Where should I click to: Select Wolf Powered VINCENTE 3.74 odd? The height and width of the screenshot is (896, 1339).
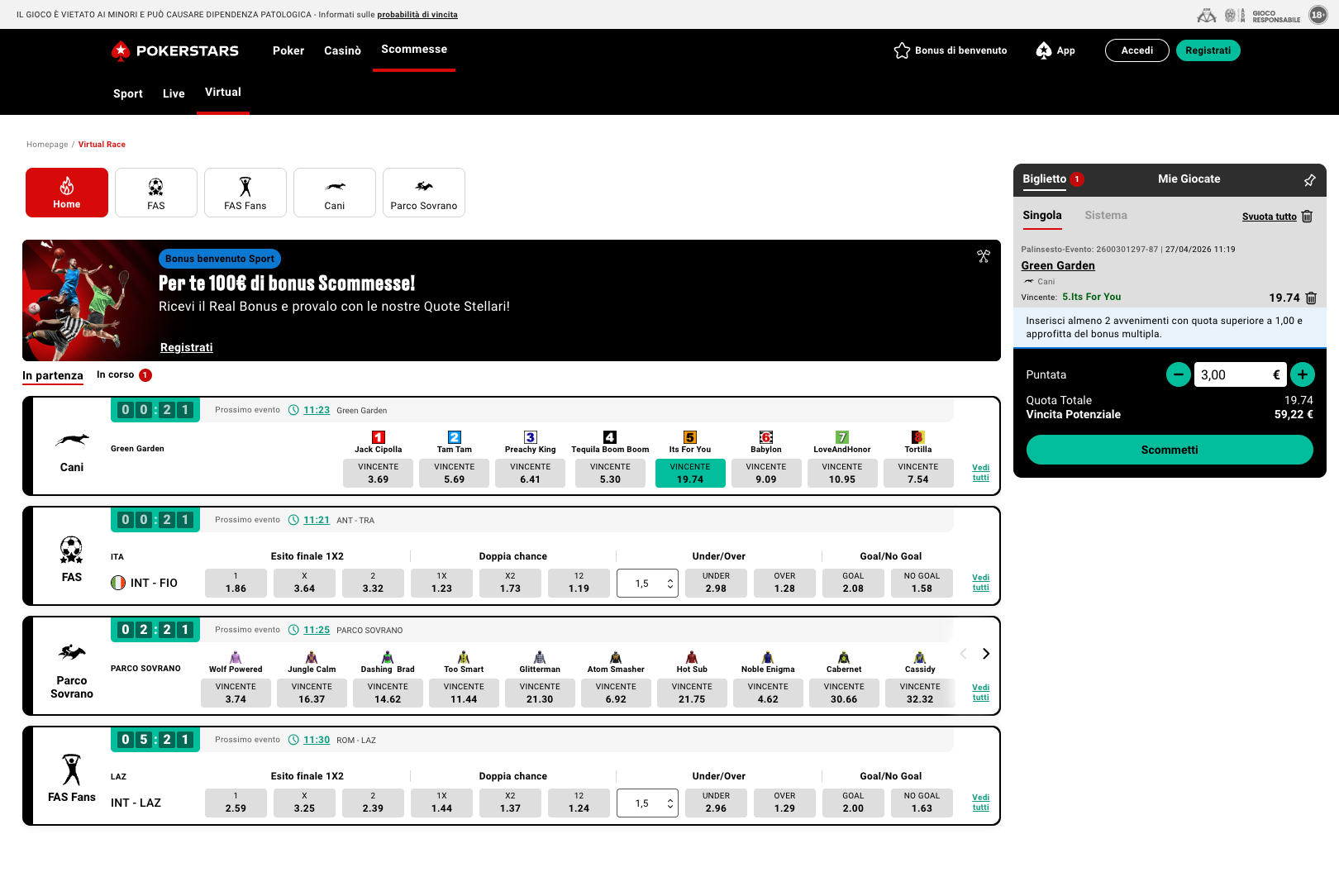236,693
